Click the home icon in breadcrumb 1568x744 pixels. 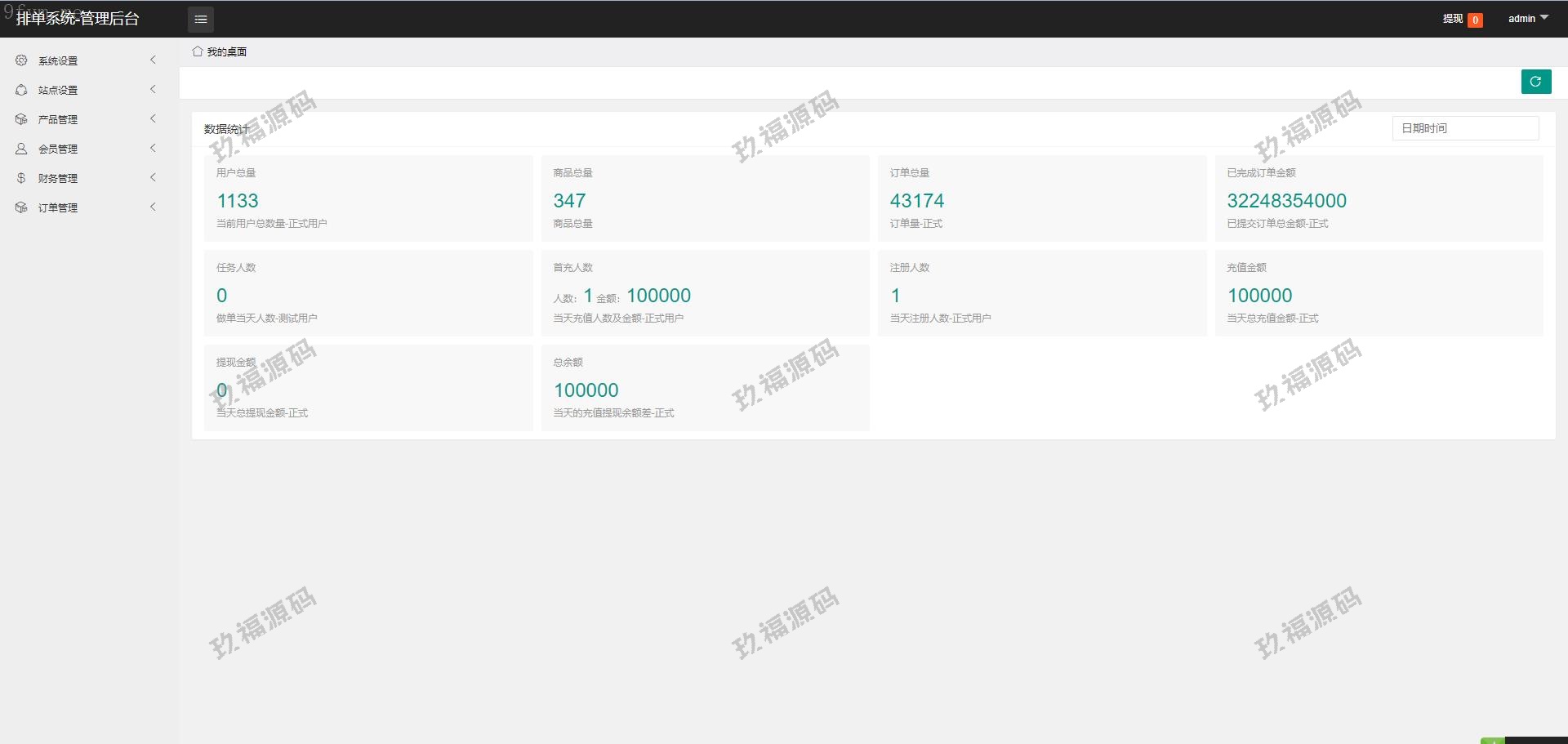pos(197,51)
